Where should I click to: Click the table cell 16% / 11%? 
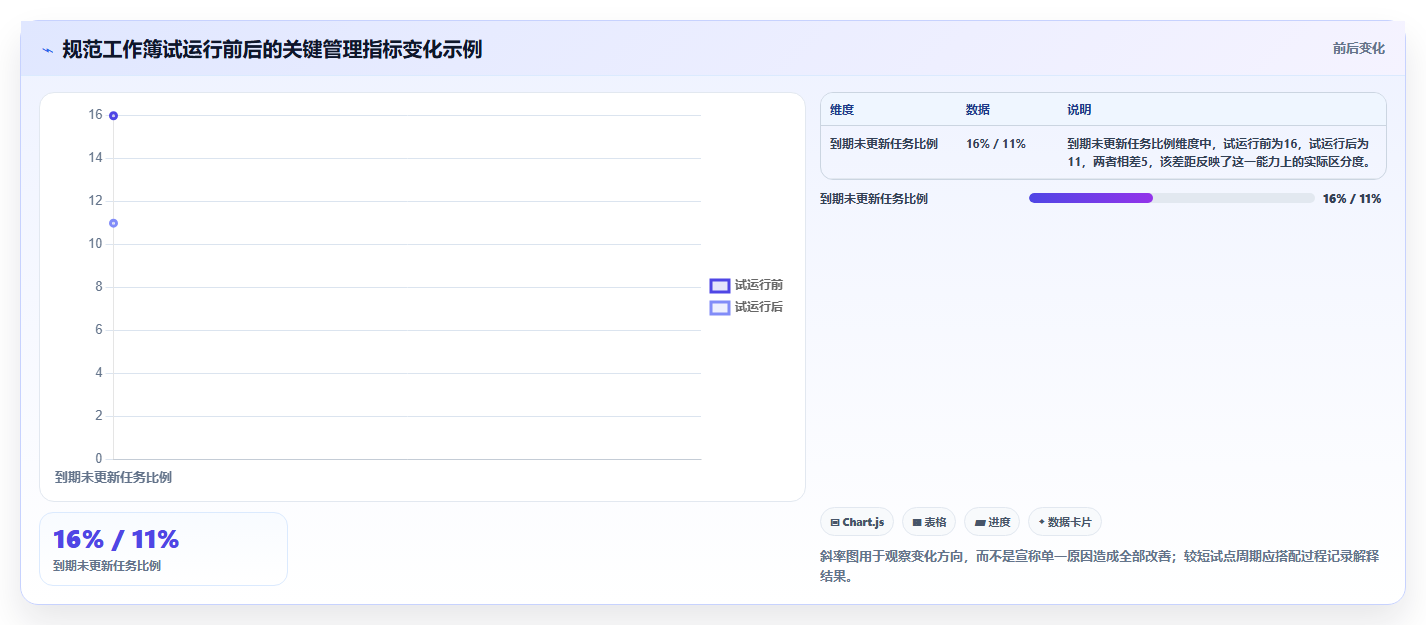click(996, 144)
